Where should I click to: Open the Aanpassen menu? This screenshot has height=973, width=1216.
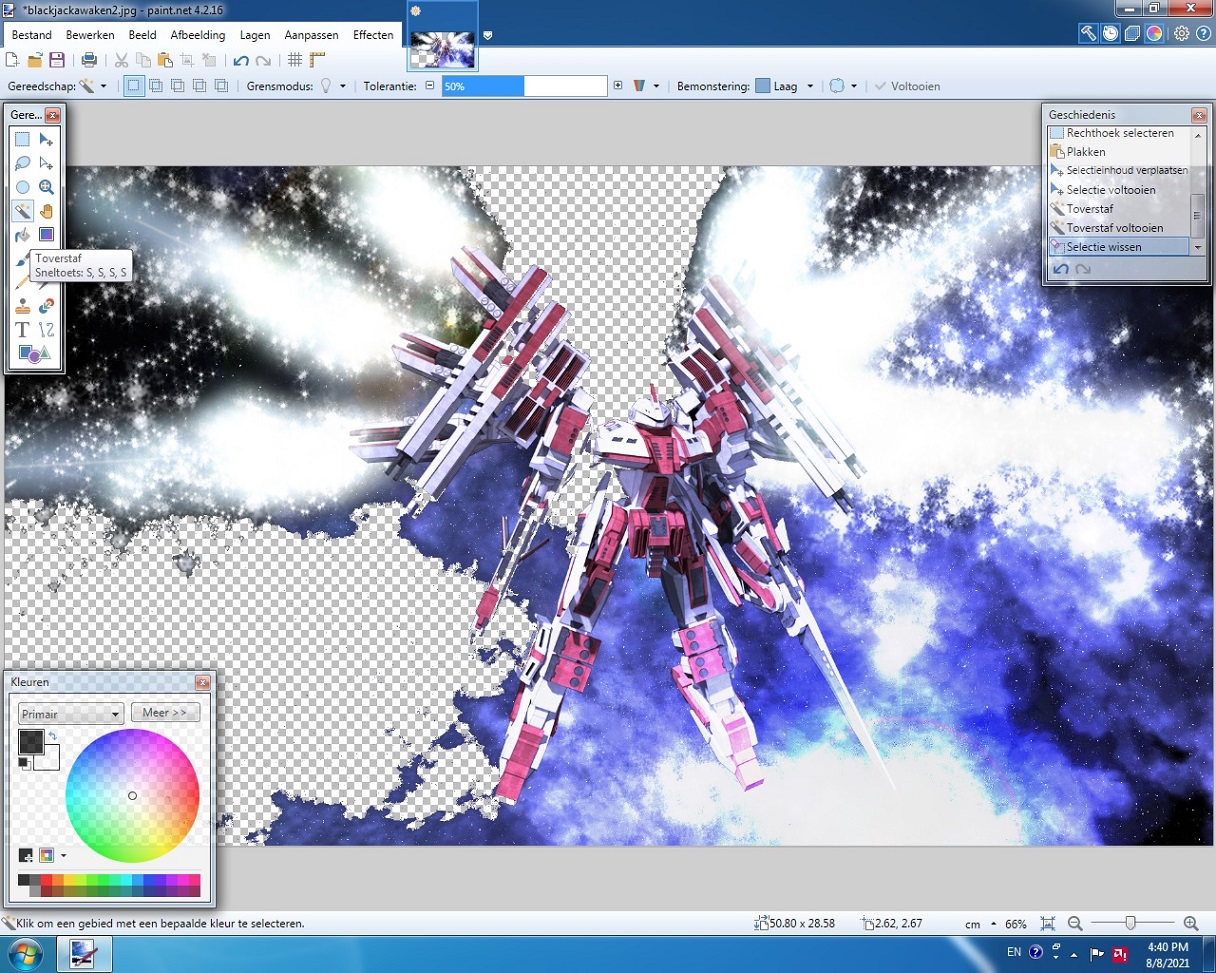[312, 35]
